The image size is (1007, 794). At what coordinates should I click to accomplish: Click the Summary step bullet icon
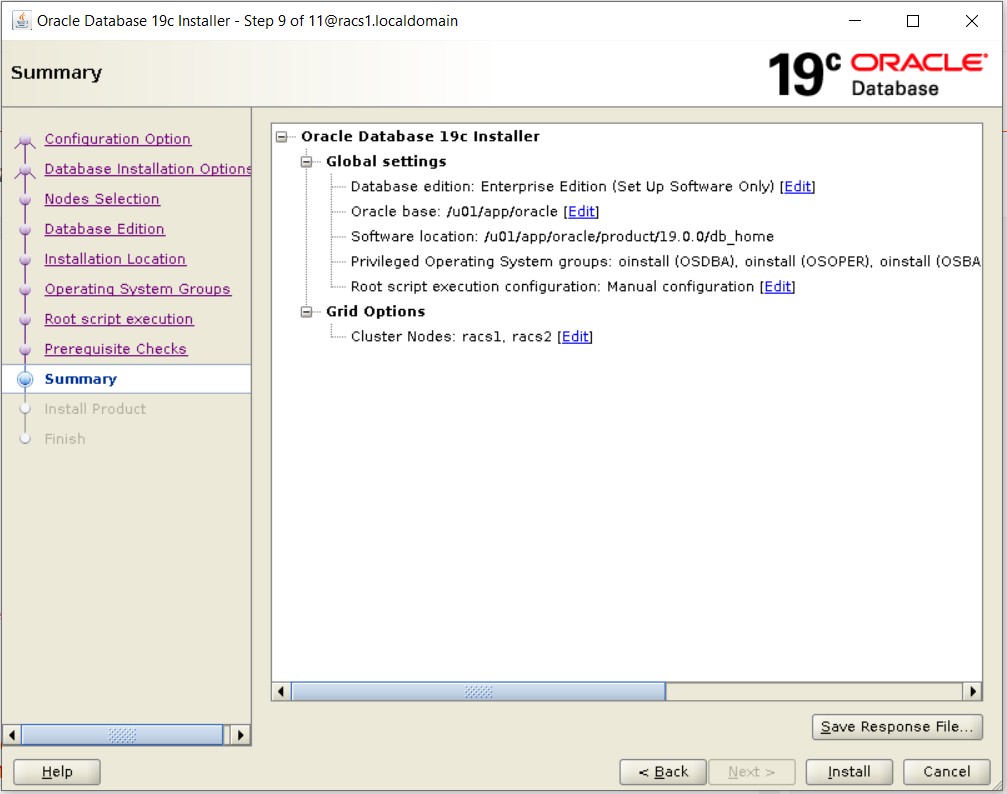pos(25,379)
